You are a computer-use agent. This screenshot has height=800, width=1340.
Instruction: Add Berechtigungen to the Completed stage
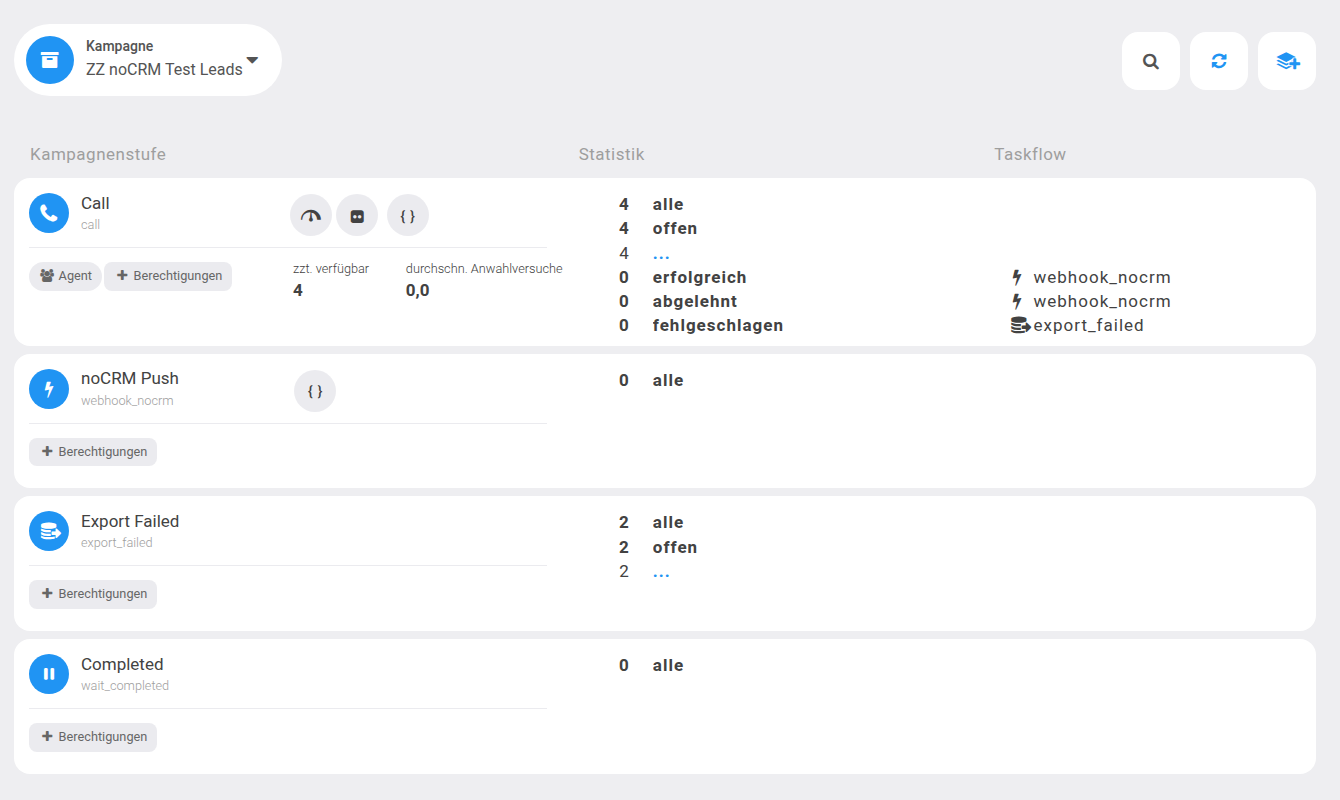point(93,737)
